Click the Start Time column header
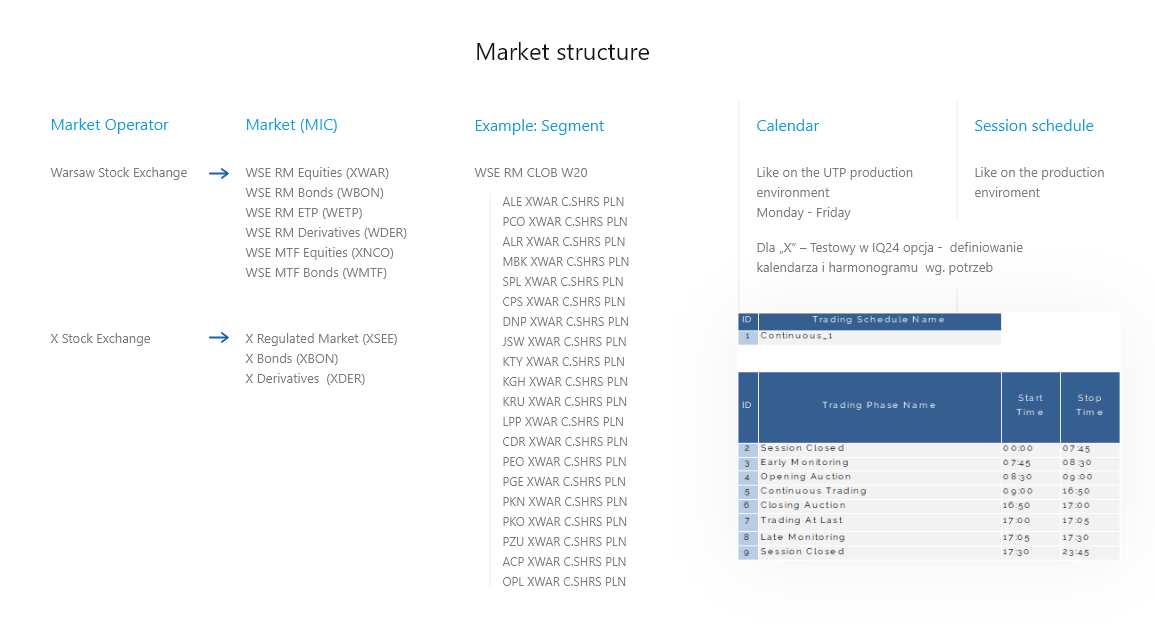Viewport: 1155px width, 624px height. click(x=1029, y=405)
